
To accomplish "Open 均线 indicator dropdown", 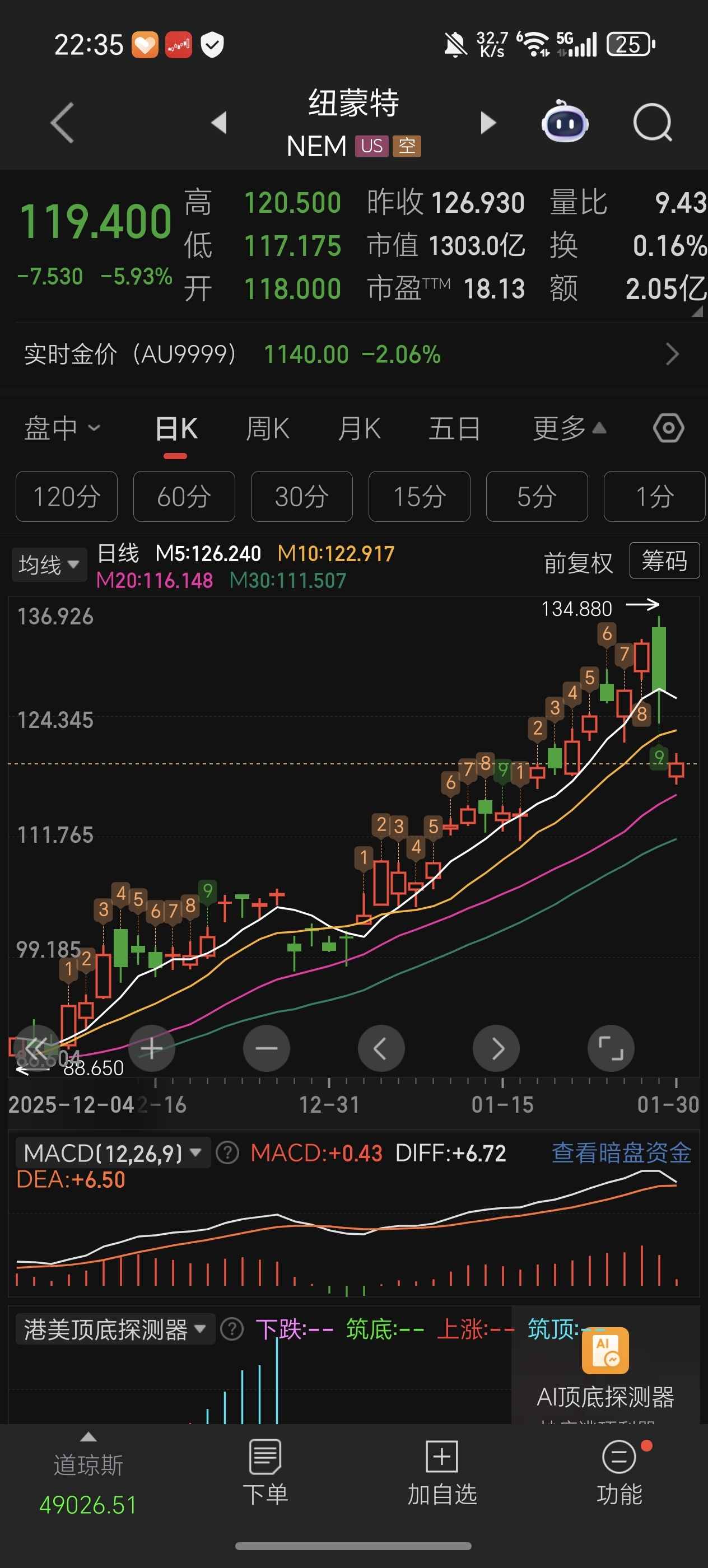I will pyautogui.click(x=49, y=564).
